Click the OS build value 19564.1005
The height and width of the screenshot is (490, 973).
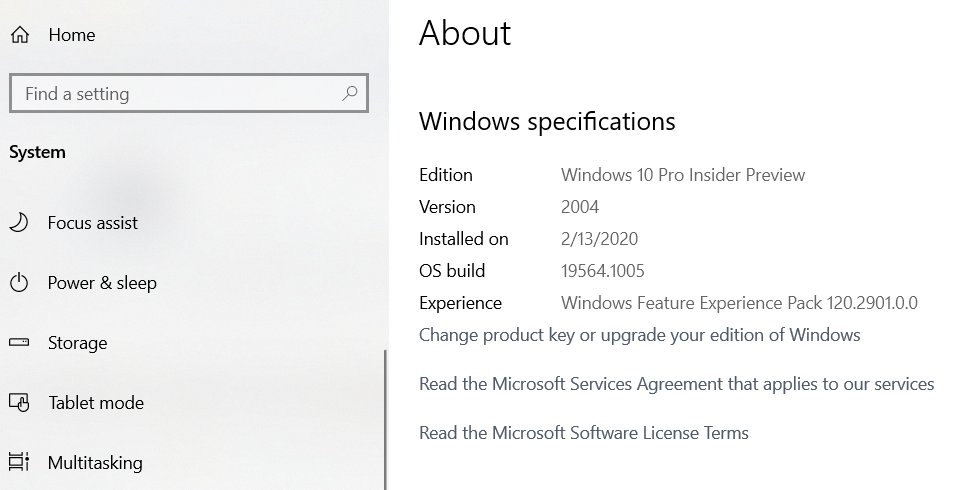[603, 271]
